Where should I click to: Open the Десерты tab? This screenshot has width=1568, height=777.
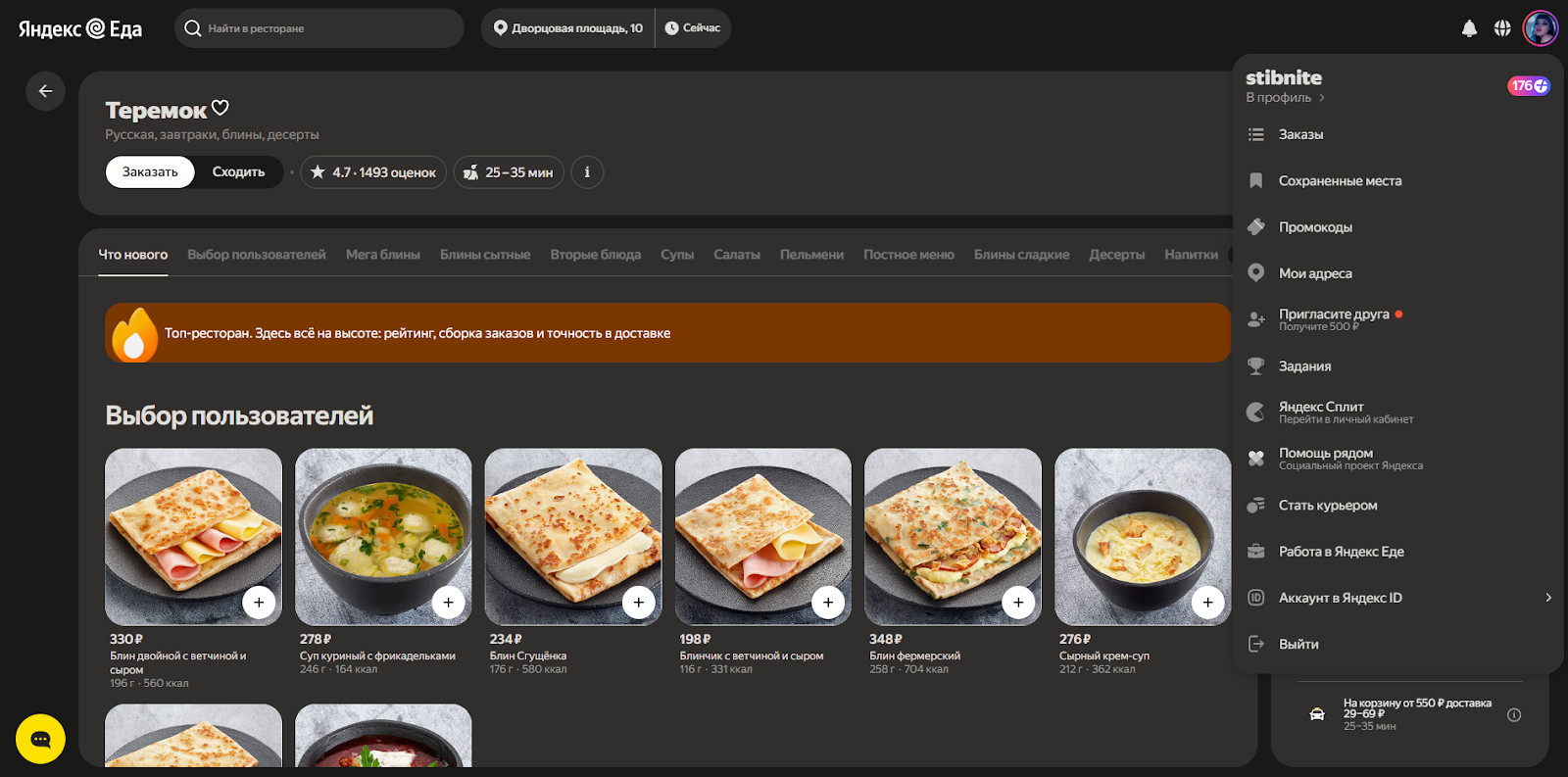coord(1117,255)
